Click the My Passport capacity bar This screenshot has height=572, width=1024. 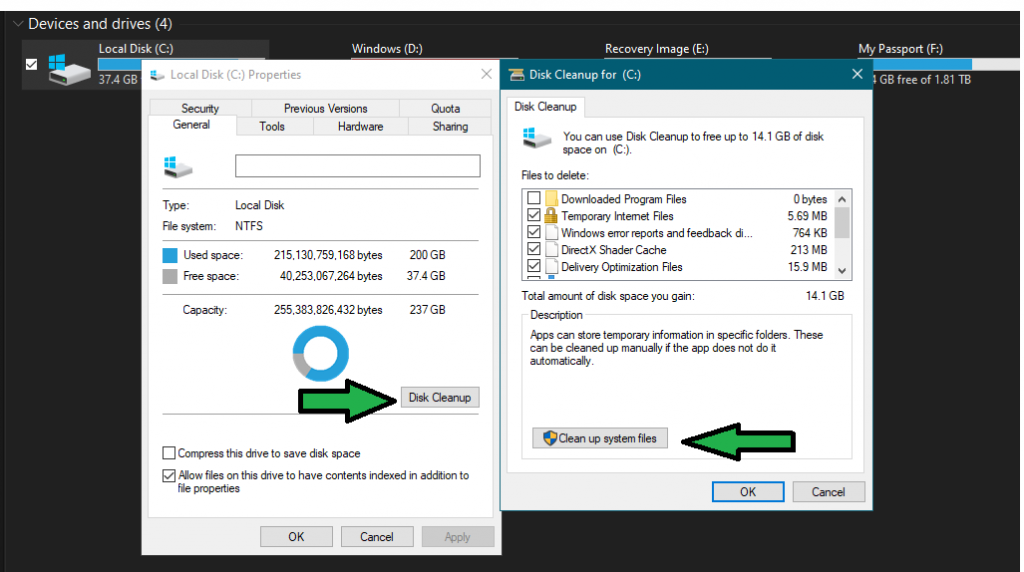pos(945,64)
